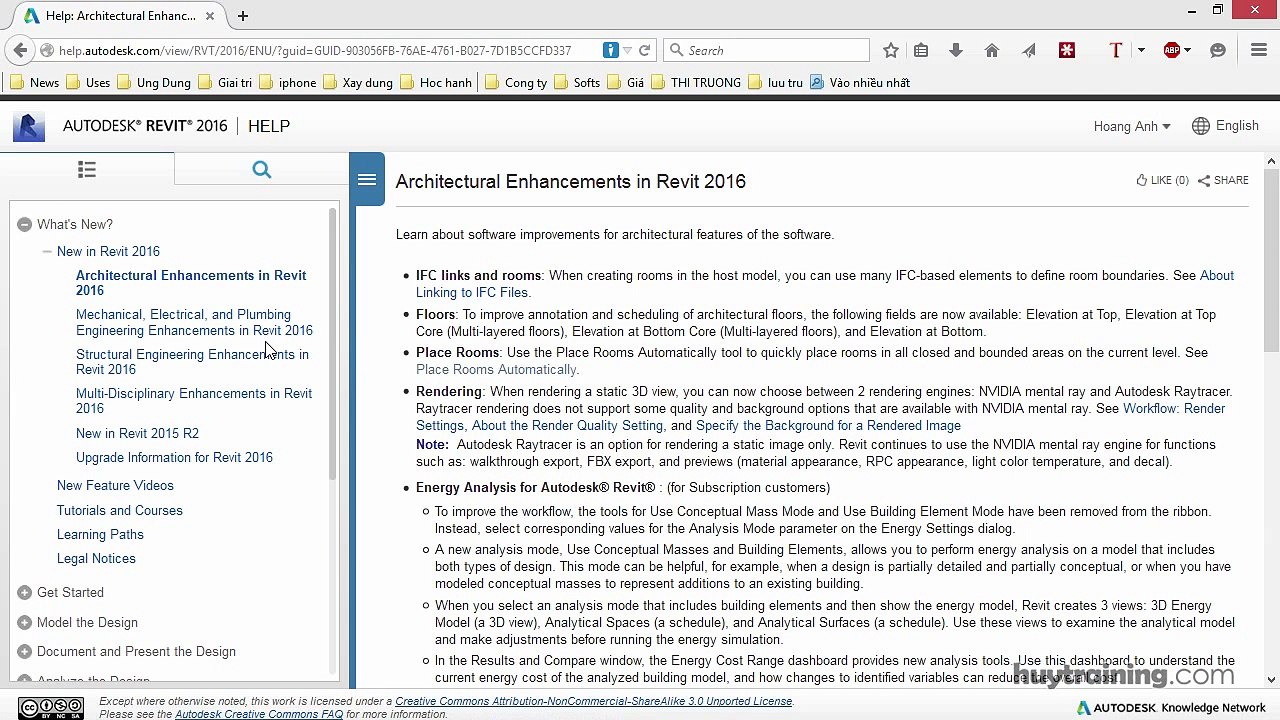
Task: Click the smiley face chat icon
Action: pyautogui.click(x=1218, y=50)
